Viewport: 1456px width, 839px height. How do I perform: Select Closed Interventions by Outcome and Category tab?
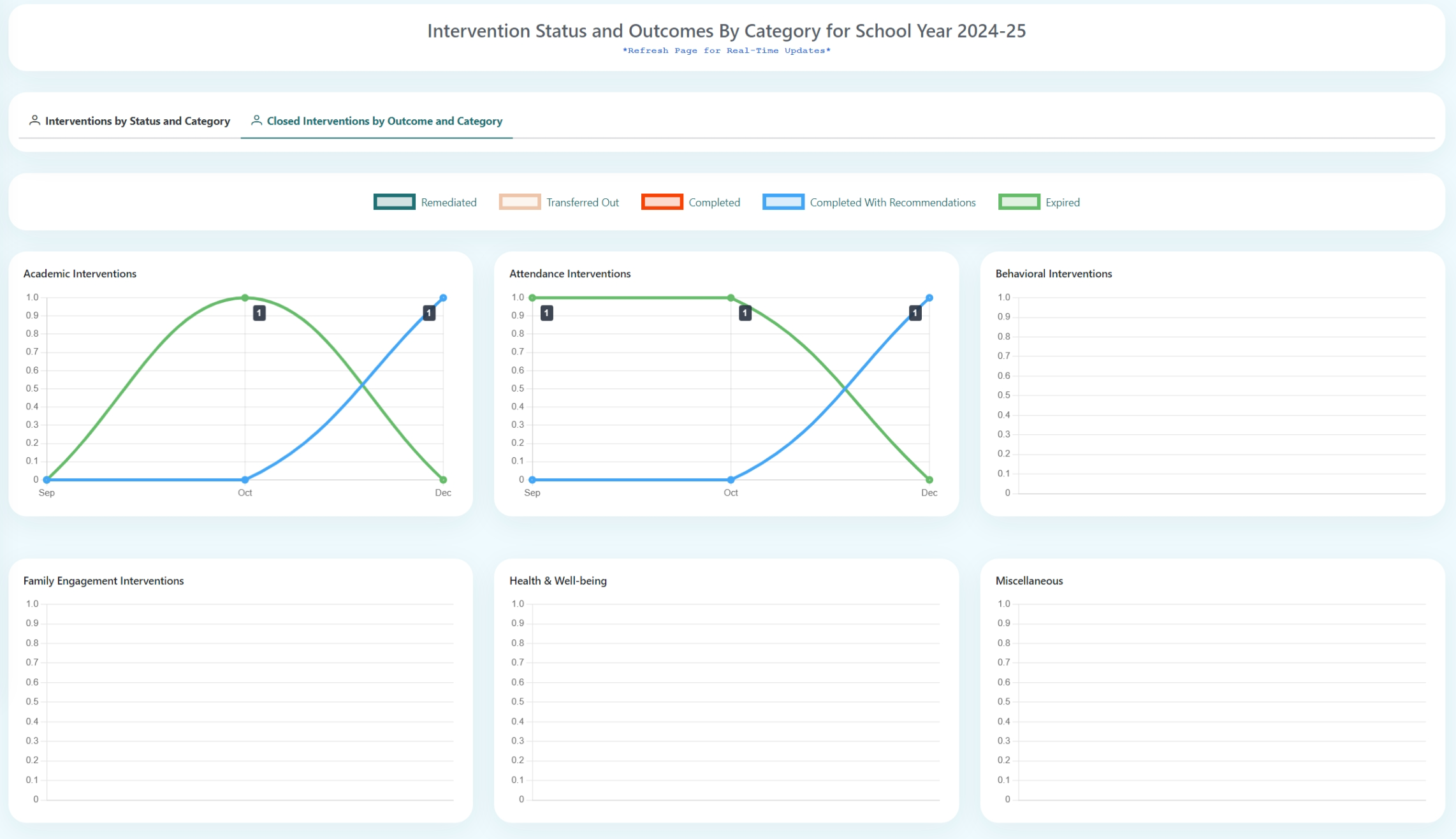click(384, 120)
